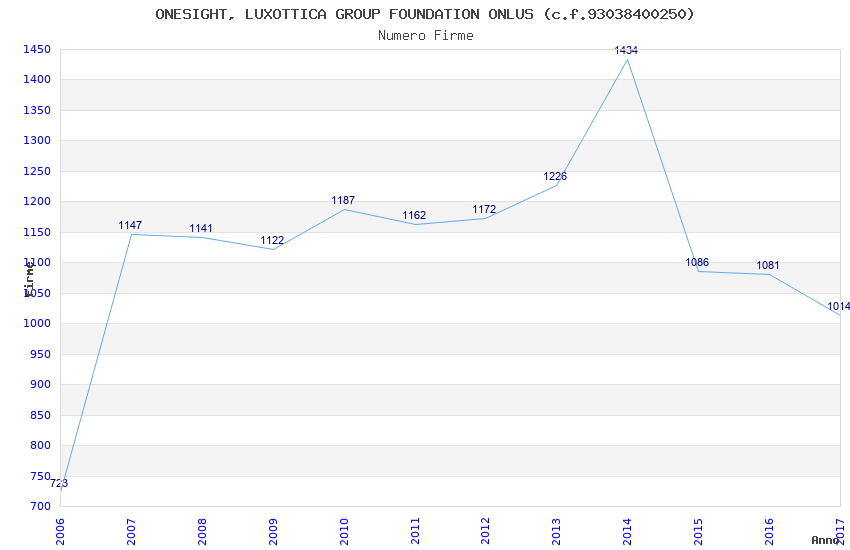
Task: Click the 1150 y-axis tick label
Action: [37, 232]
